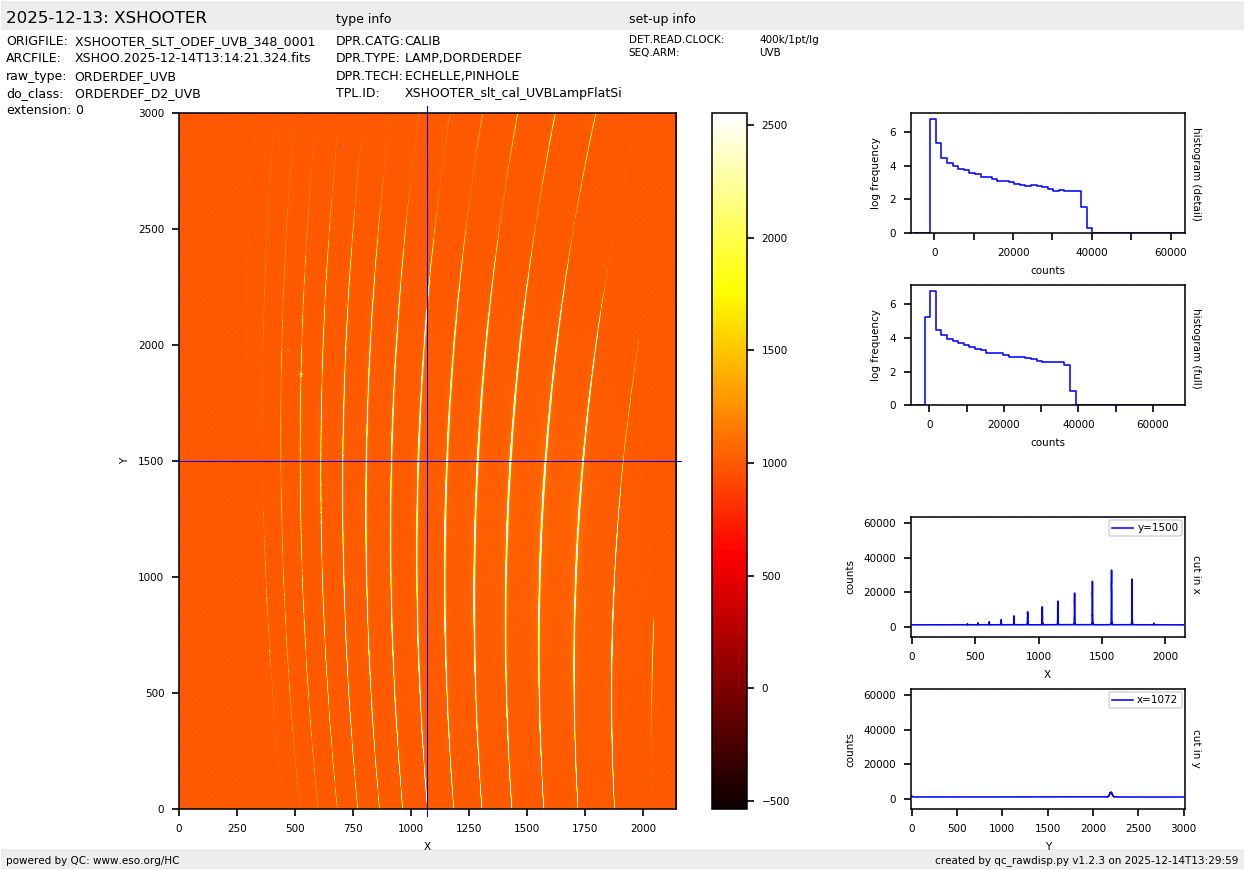Open the cut in y plot
1245x870 pixels.
coord(1047,749)
